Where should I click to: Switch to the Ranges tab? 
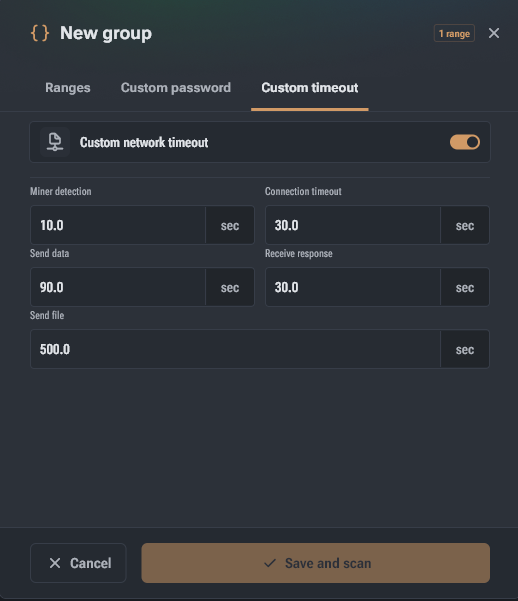click(x=68, y=88)
